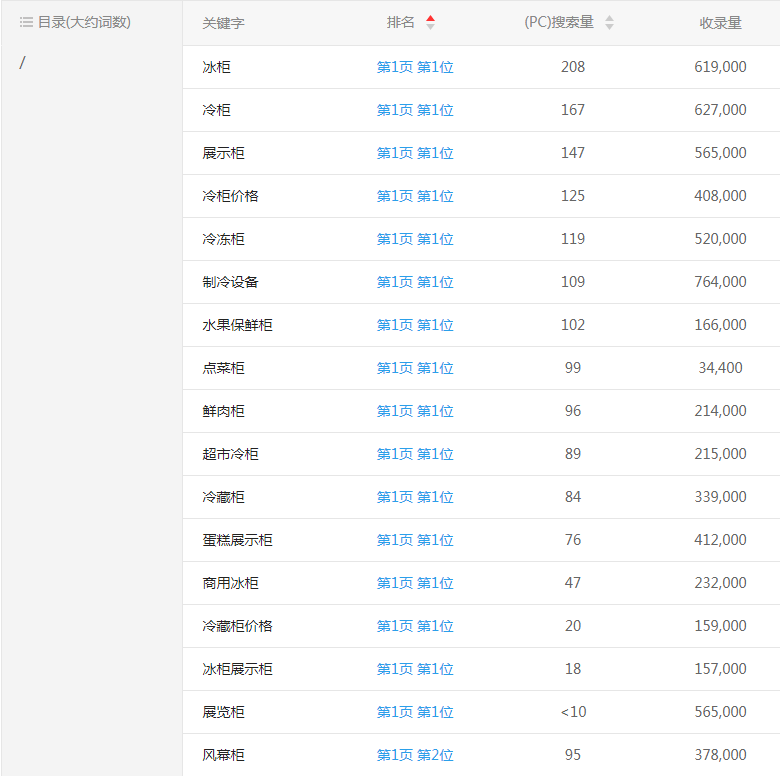Click the list icon beside 目录(大约词数)
The width and height of the screenshot is (780, 776).
click(x=26, y=22)
